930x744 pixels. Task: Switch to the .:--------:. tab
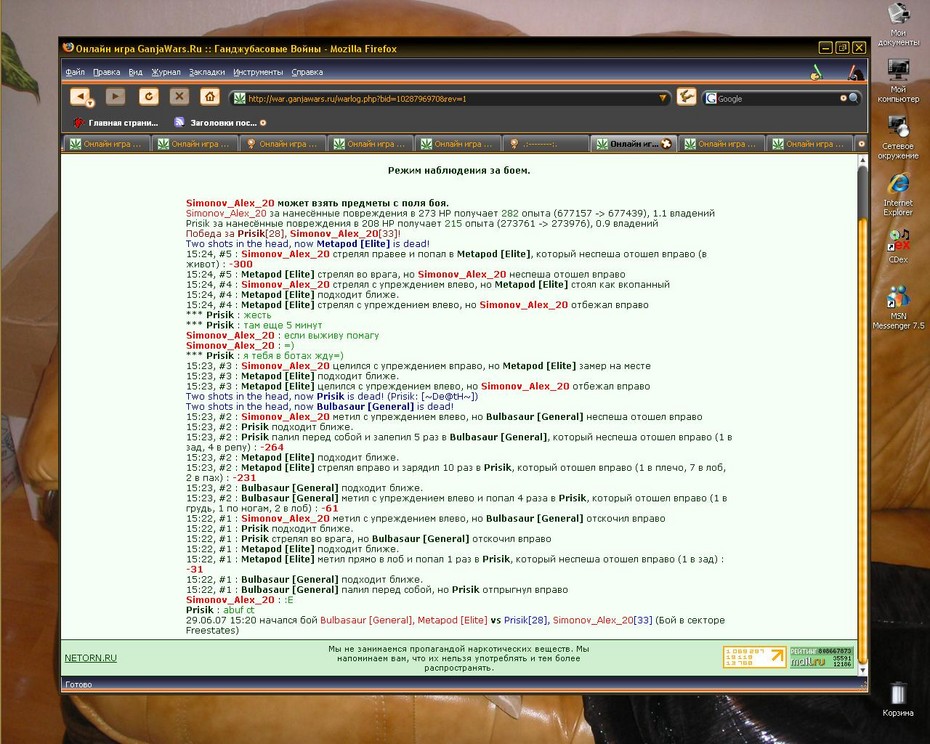544,144
